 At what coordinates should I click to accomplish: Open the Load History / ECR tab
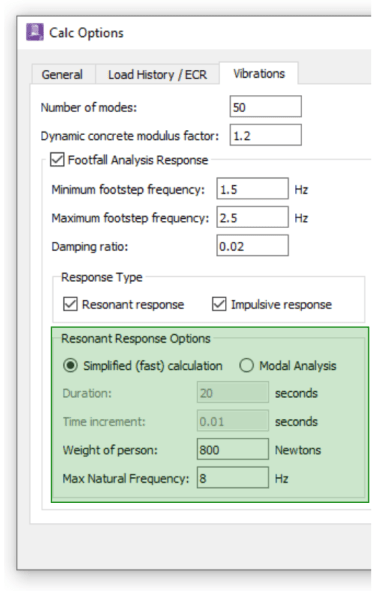(157, 74)
